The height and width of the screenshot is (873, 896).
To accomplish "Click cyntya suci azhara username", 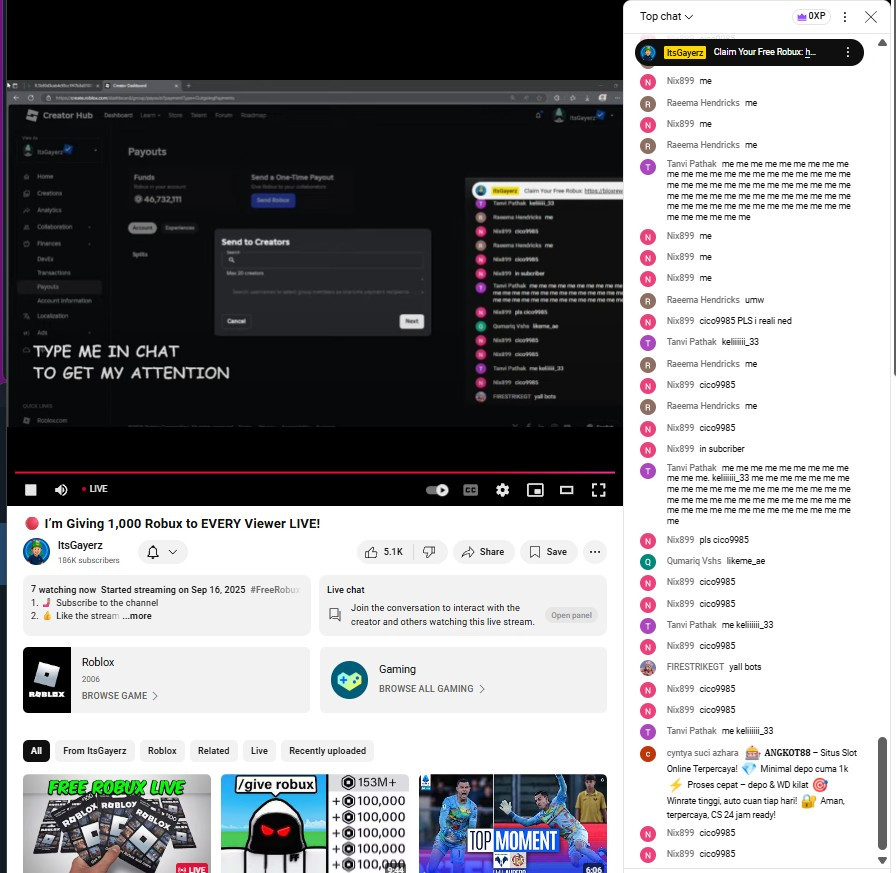I will 702,753.
